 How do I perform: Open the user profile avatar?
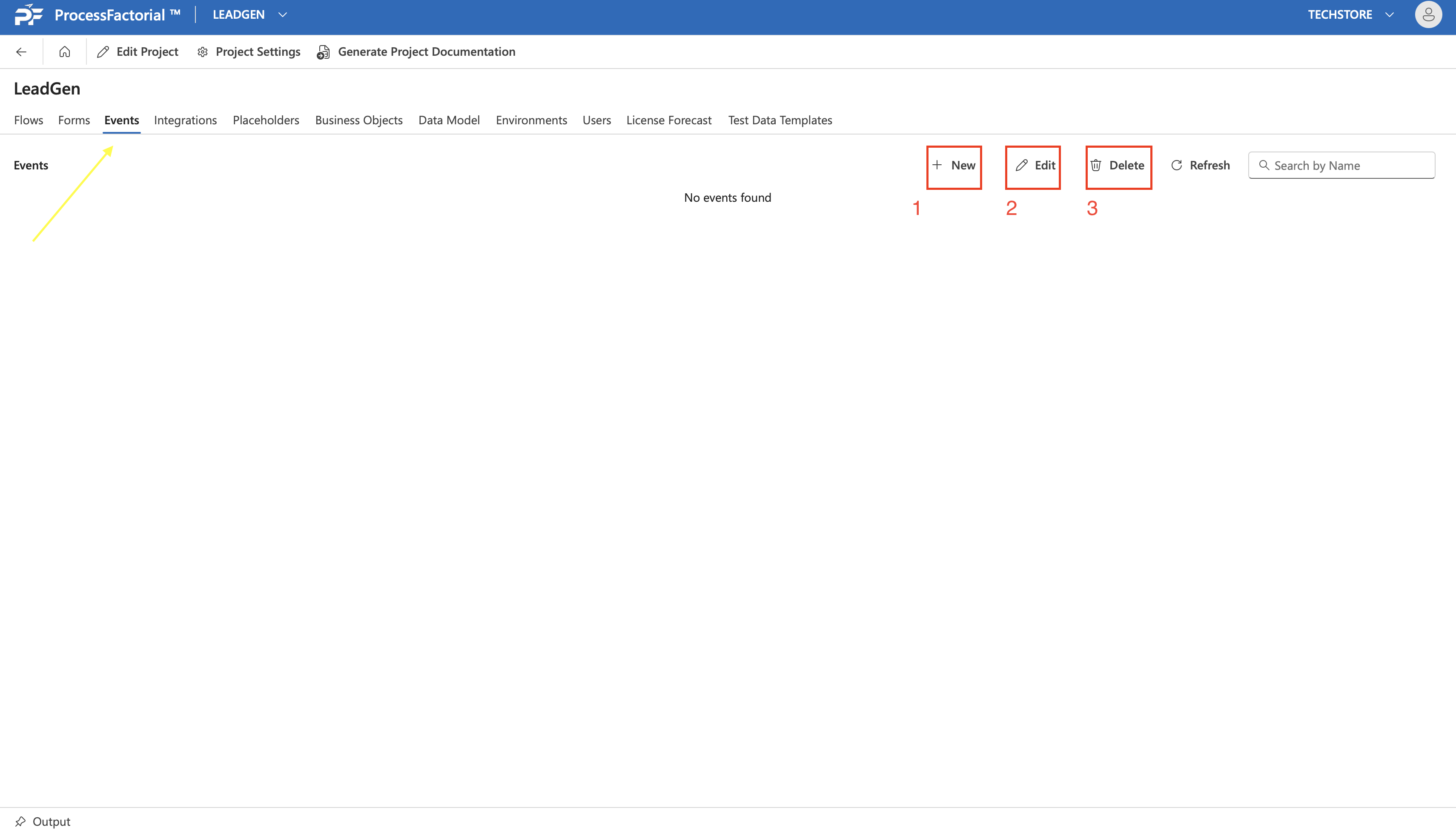(x=1428, y=15)
